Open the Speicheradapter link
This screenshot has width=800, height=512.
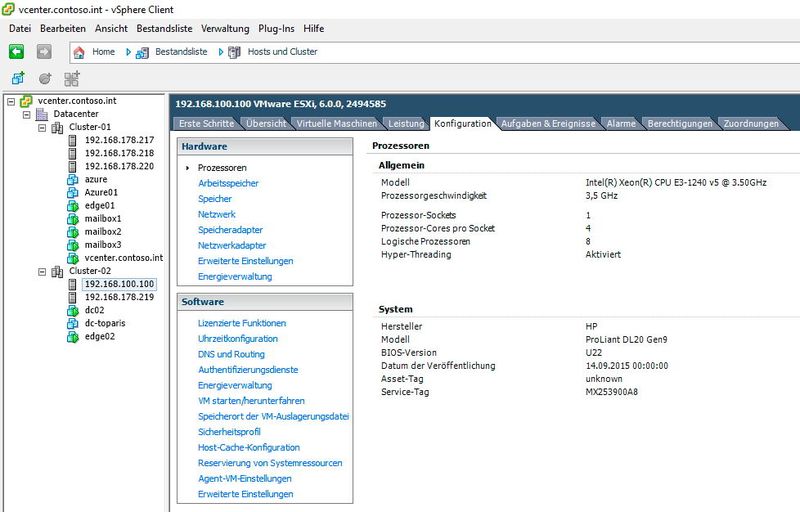point(230,230)
